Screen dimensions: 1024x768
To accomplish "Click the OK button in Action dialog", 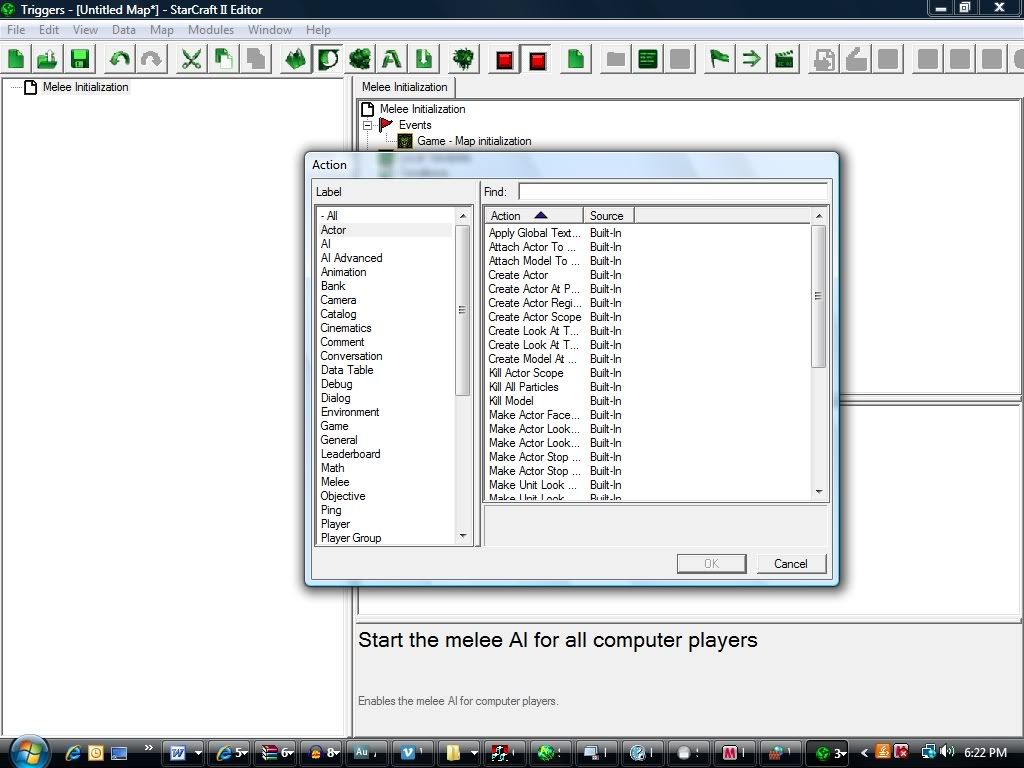I will [711, 564].
